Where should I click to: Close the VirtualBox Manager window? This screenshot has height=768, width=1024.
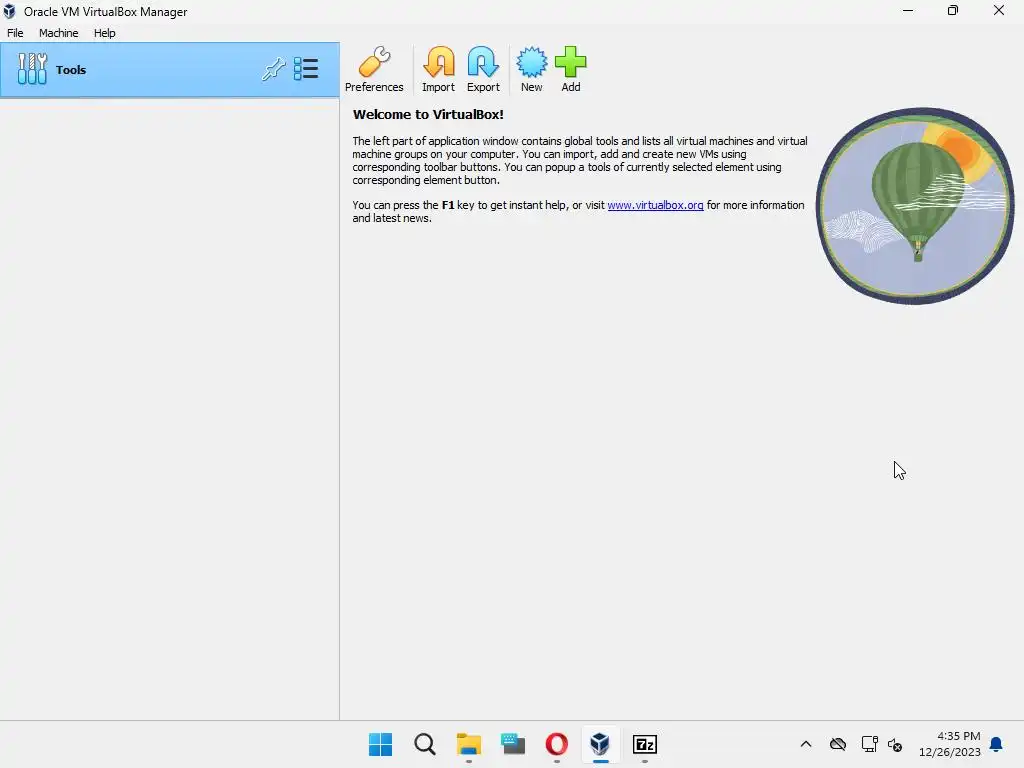(x=999, y=10)
